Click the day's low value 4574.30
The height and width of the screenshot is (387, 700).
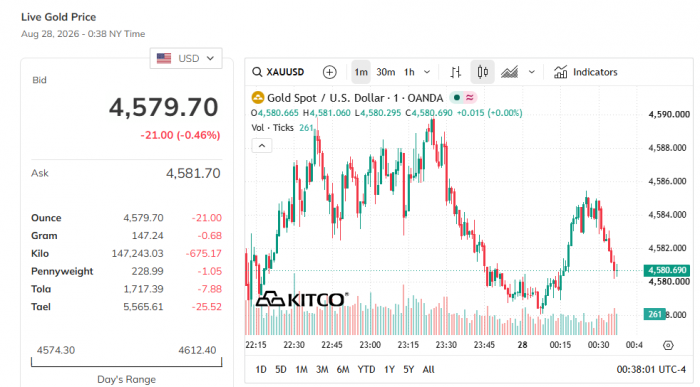pyautogui.click(x=56, y=350)
